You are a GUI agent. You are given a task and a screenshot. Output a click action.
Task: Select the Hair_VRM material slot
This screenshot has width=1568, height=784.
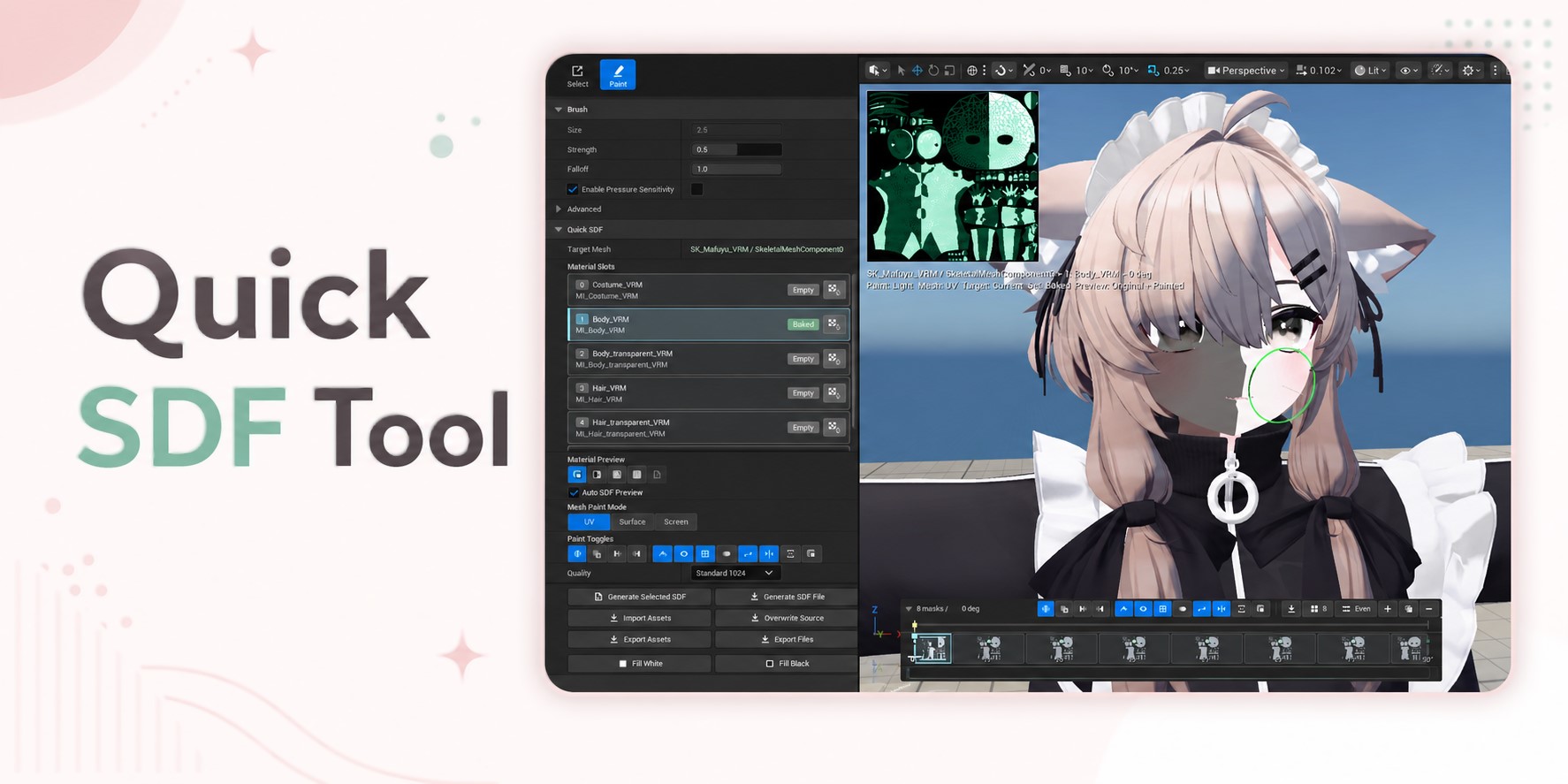pyautogui.click(x=708, y=393)
